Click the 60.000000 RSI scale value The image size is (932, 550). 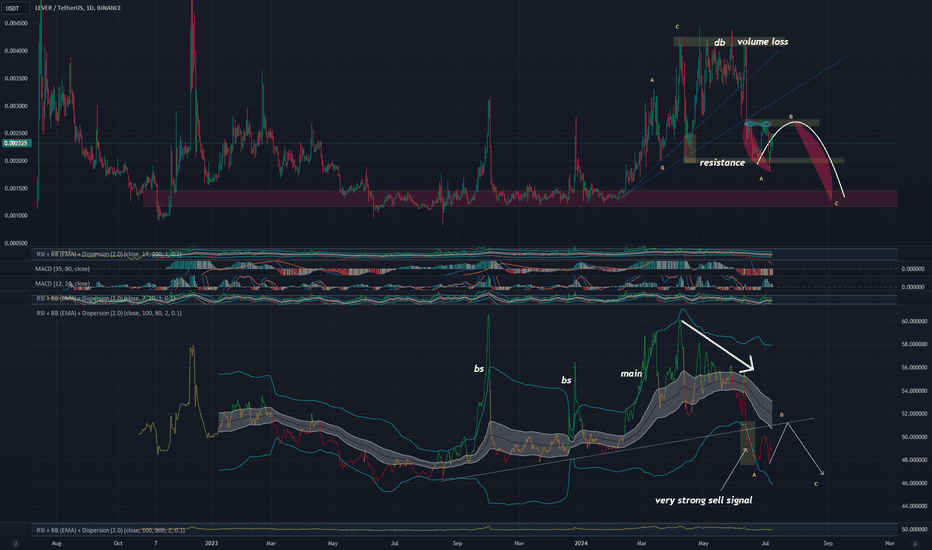[914, 321]
